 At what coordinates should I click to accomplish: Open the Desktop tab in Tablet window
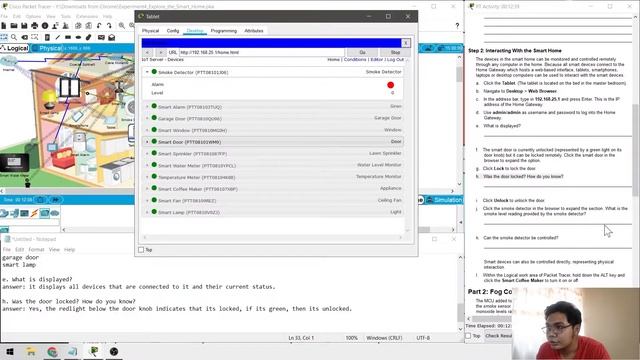point(195,31)
